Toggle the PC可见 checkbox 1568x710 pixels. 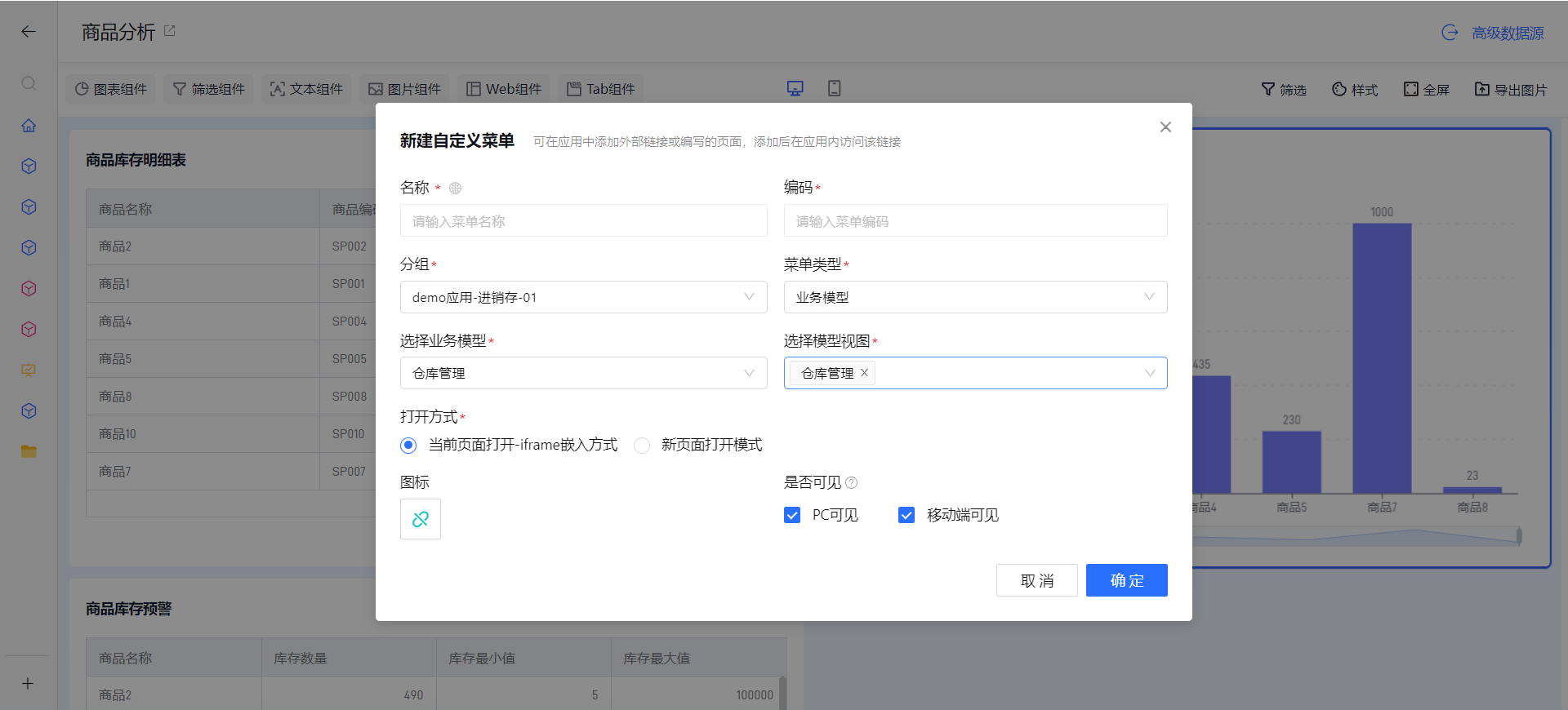[792, 515]
